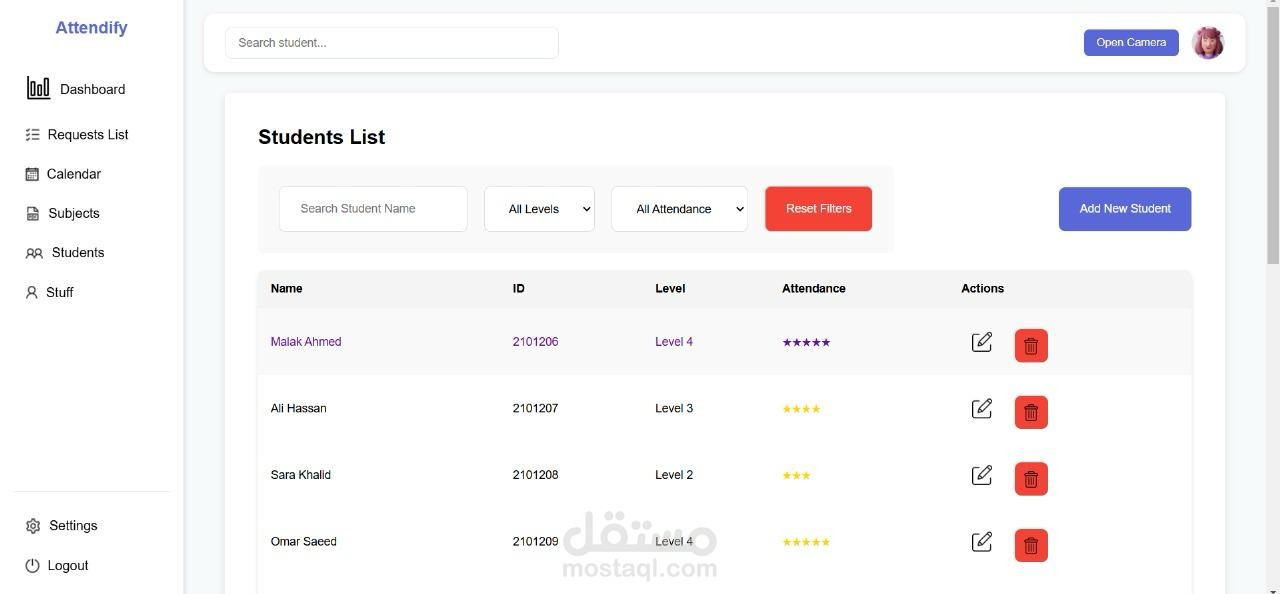Click the Malak Ahmed name cell
The height and width of the screenshot is (594, 1280).
[x=306, y=342]
